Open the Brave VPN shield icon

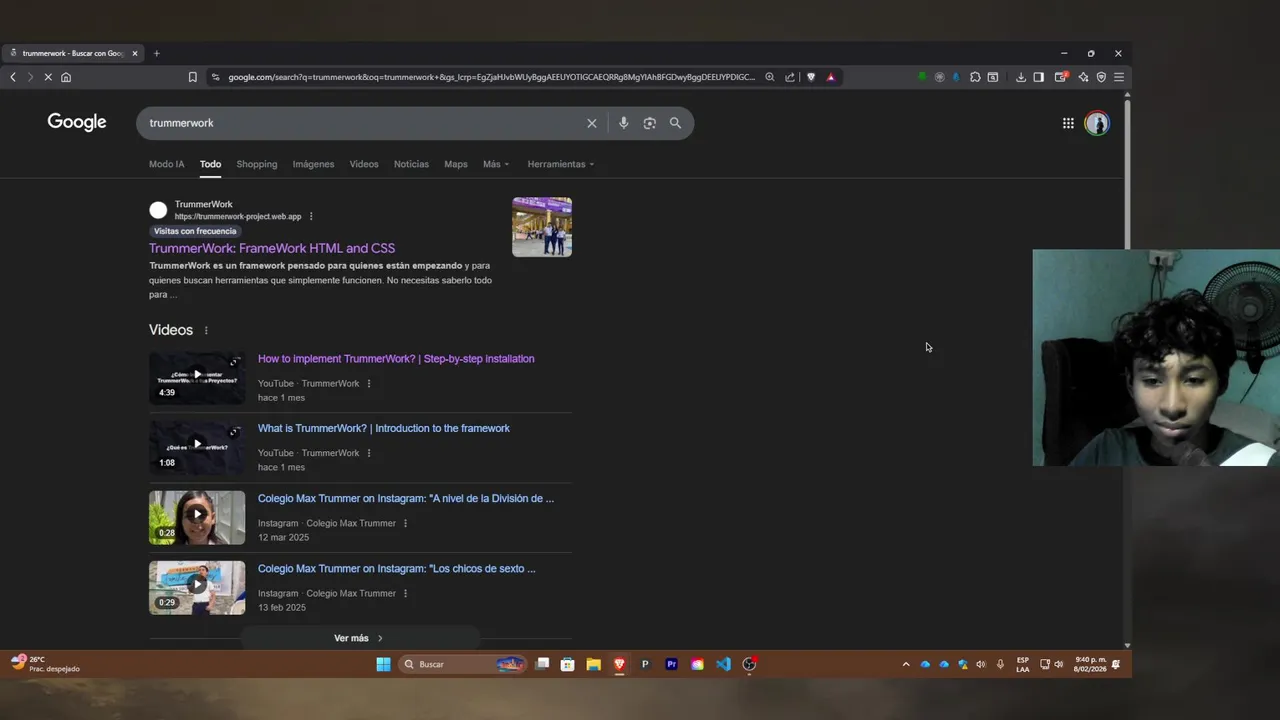tap(1101, 77)
